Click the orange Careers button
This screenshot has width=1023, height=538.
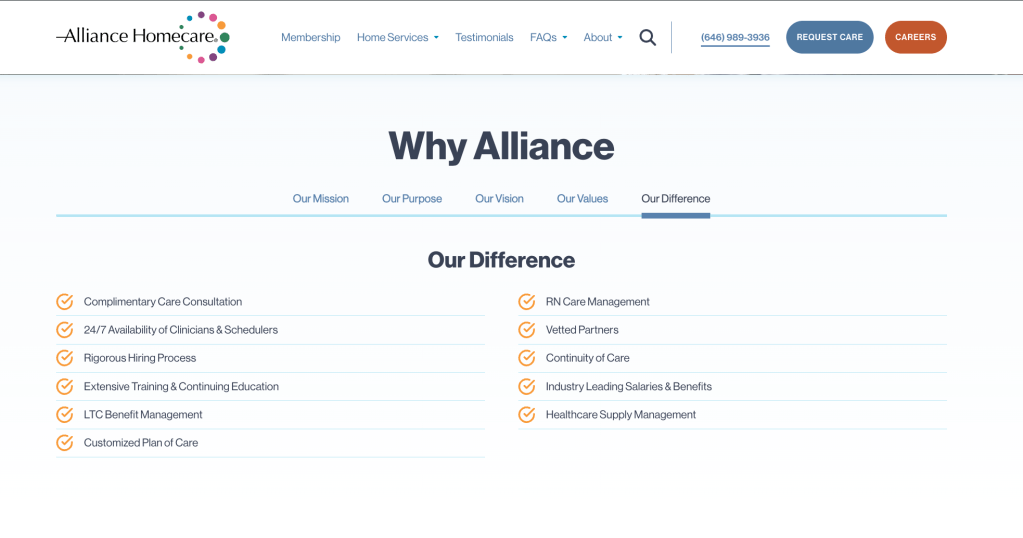tap(915, 37)
